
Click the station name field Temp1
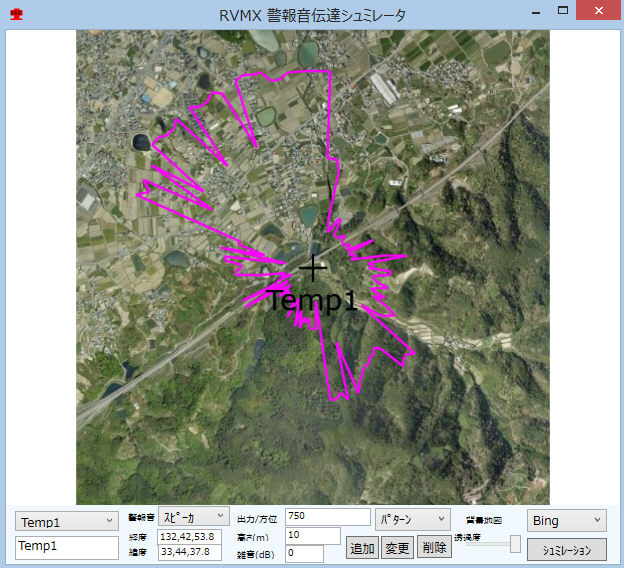click(67, 546)
